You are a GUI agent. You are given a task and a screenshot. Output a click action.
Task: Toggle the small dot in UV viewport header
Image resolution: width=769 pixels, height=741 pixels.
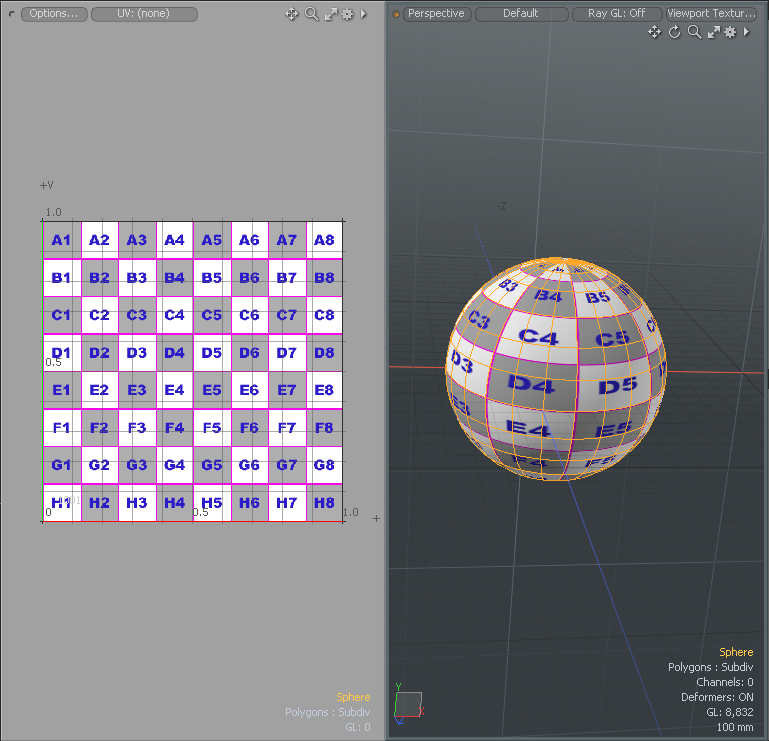(12, 14)
